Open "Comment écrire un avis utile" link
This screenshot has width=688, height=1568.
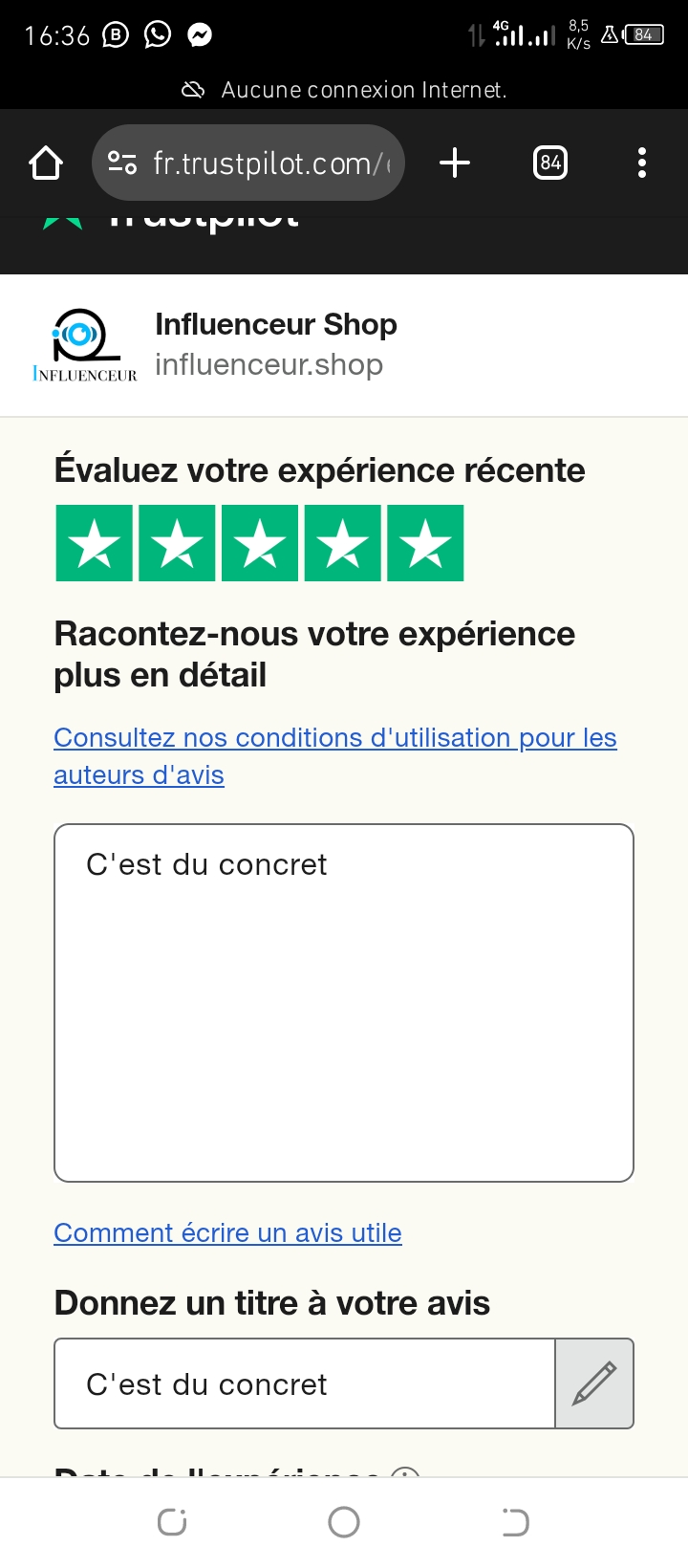coord(227,1233)
